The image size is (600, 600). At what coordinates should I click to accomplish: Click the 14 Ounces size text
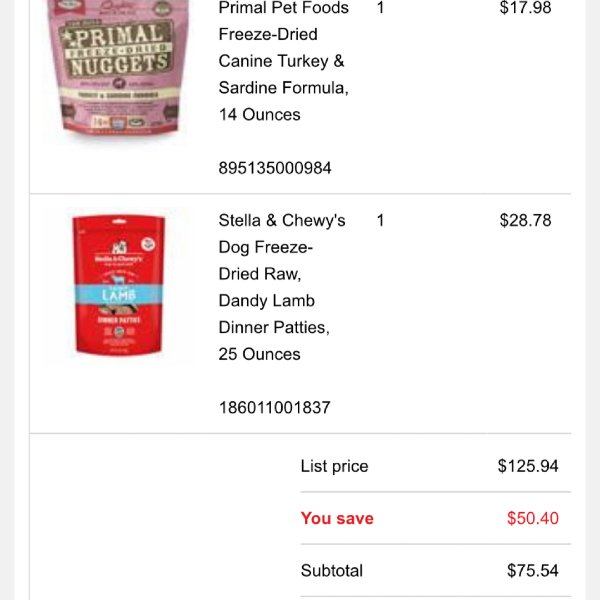259,114
